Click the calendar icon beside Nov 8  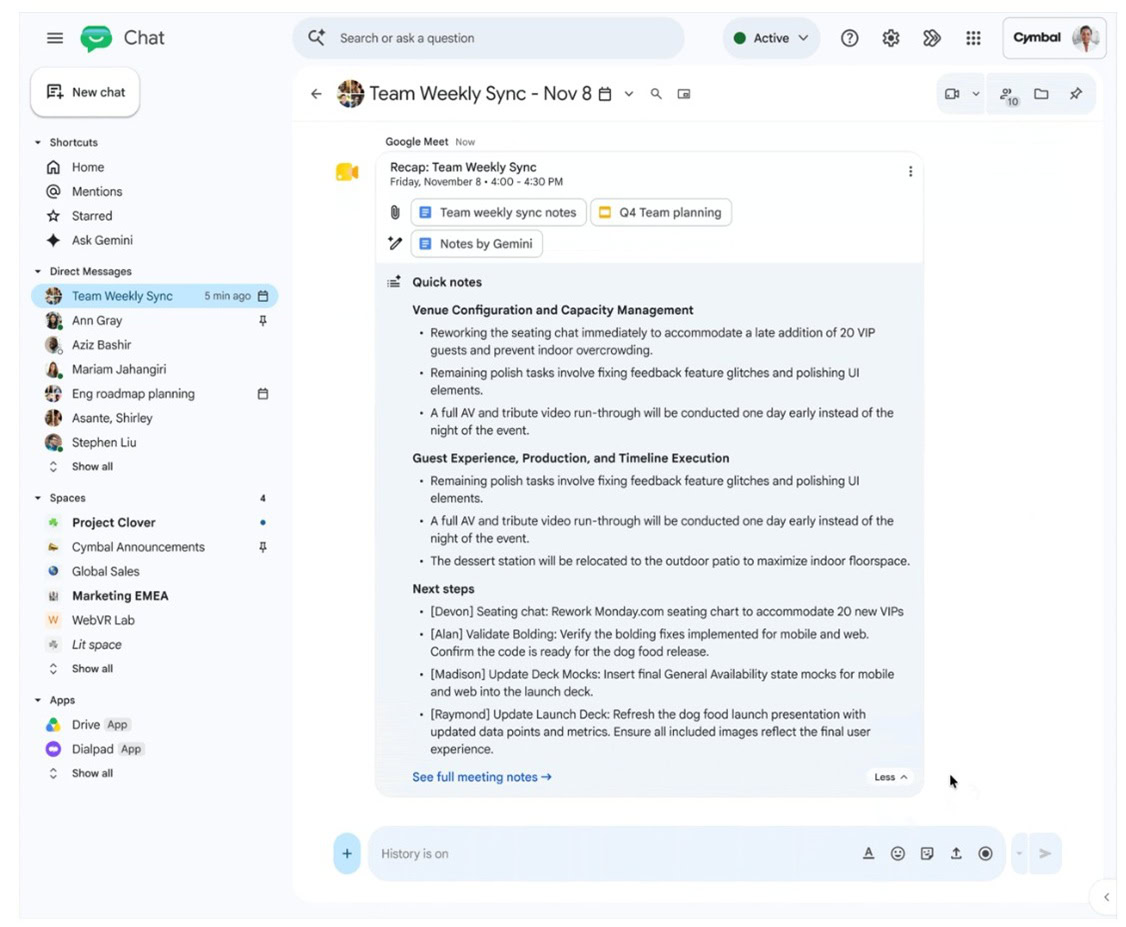click(605, 94)
